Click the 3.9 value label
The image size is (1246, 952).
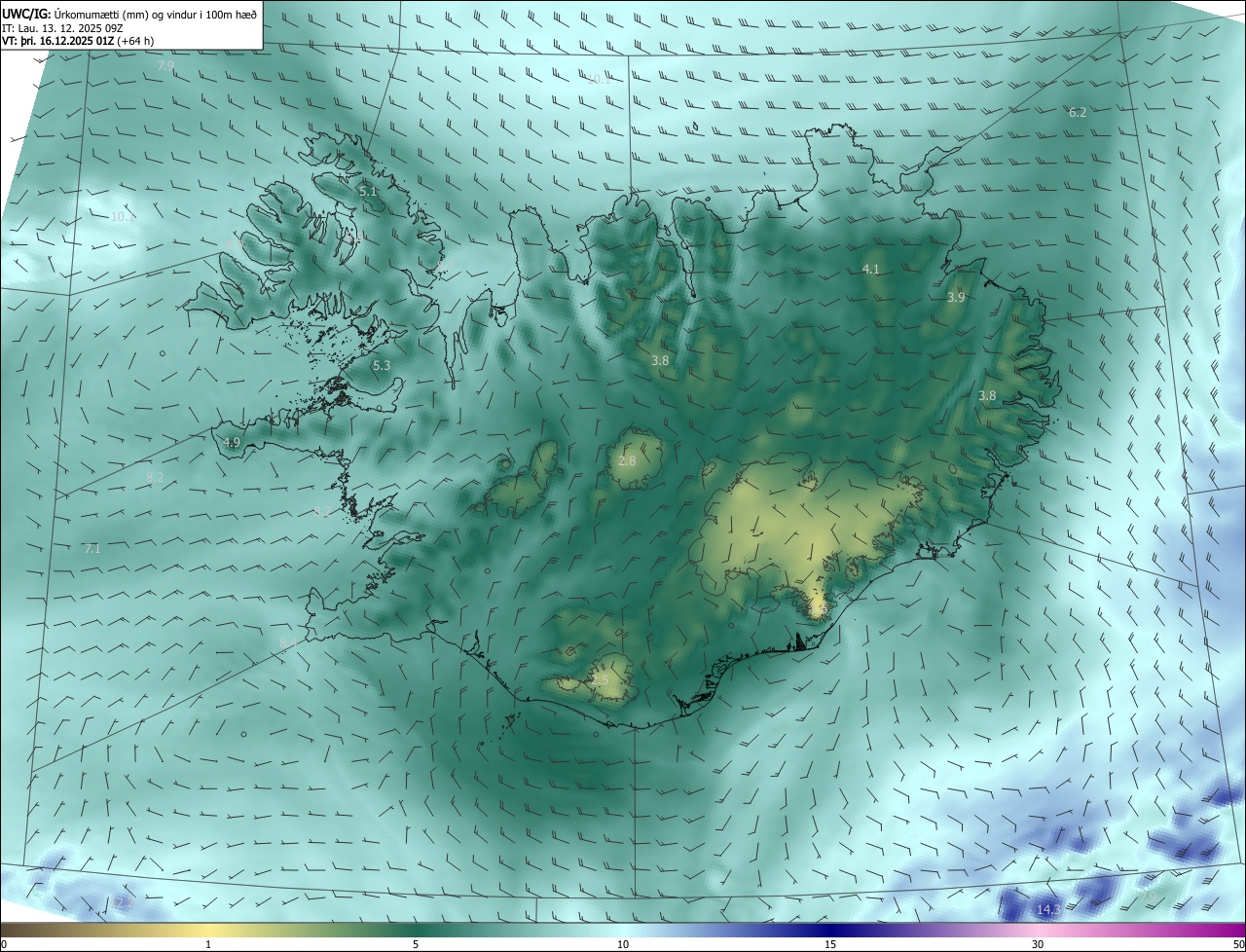tap(956, 298)
